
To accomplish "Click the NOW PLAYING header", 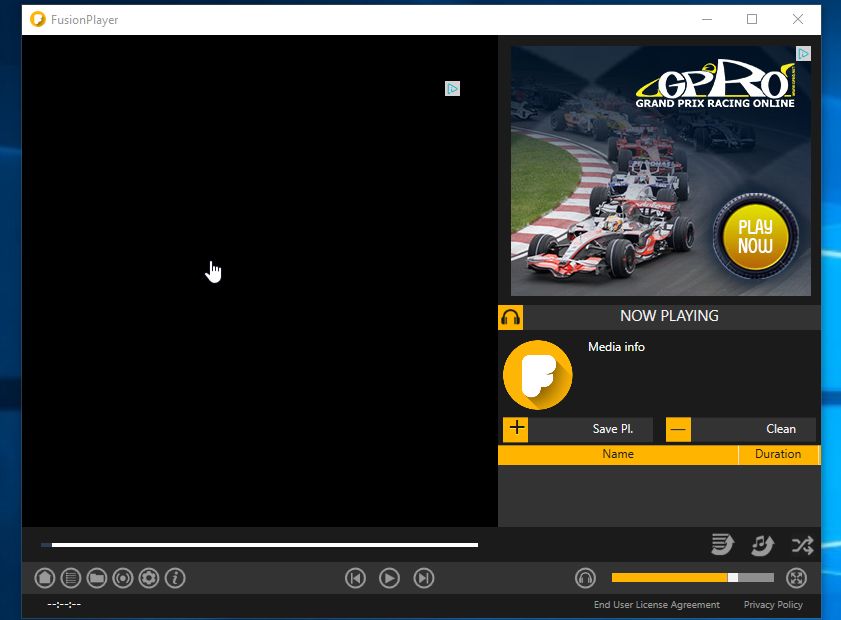I will click(669, 316).
